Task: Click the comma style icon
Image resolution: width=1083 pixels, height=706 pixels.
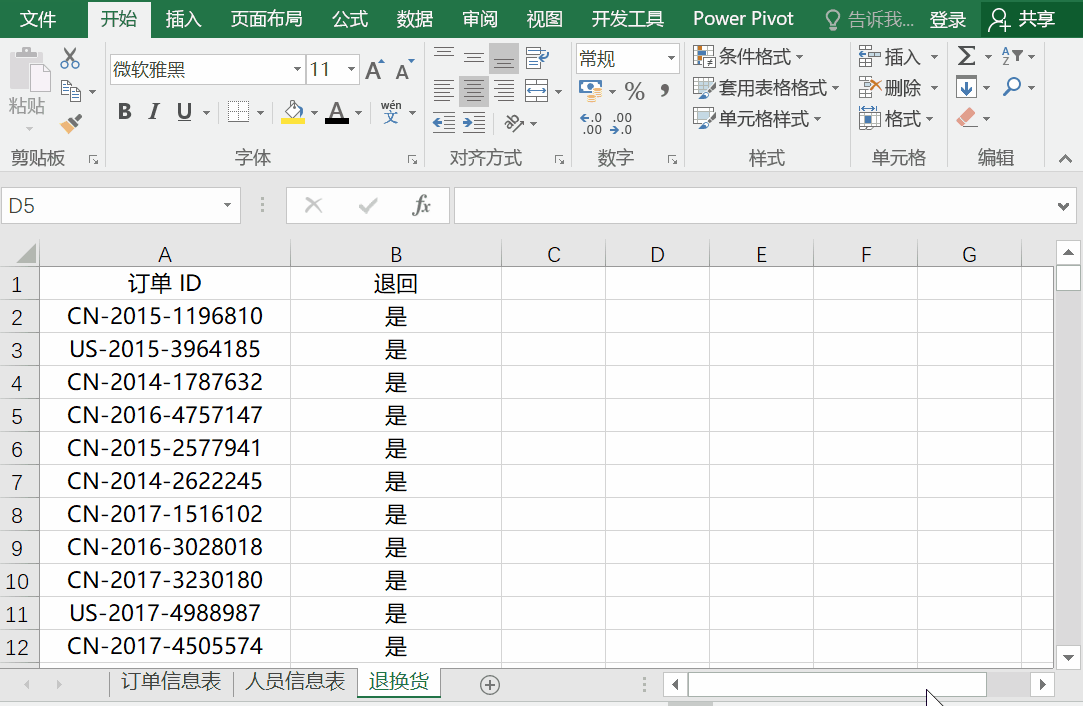Action: point(664,90)
